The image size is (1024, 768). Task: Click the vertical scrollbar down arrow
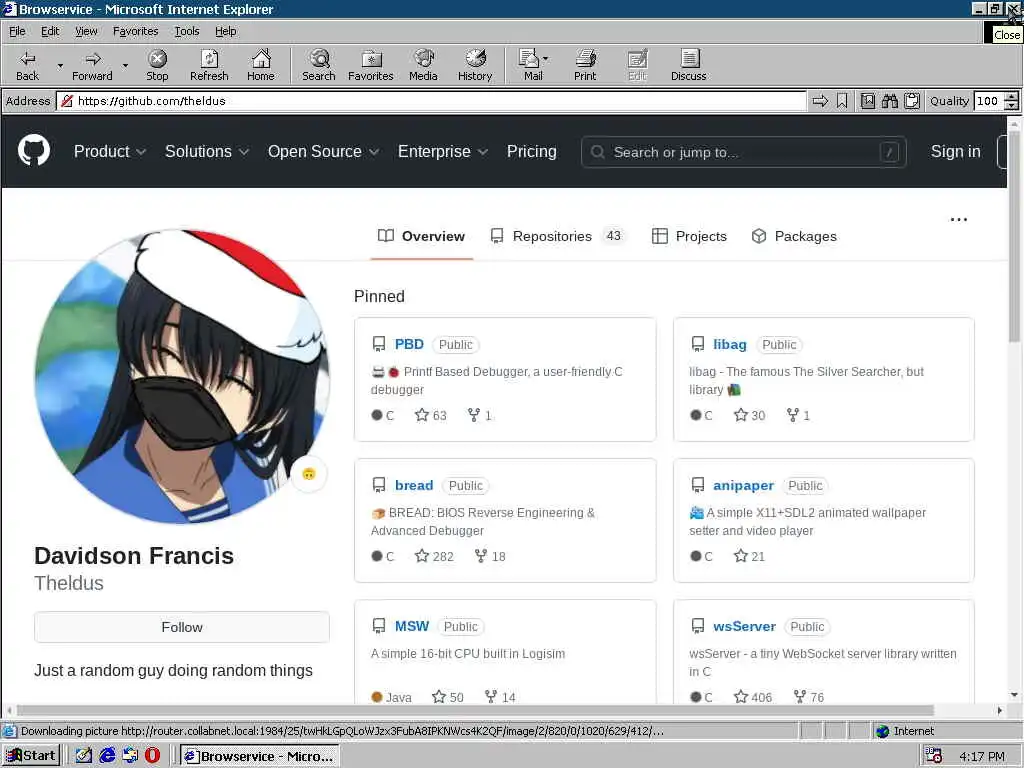[x=1014, y=695]
